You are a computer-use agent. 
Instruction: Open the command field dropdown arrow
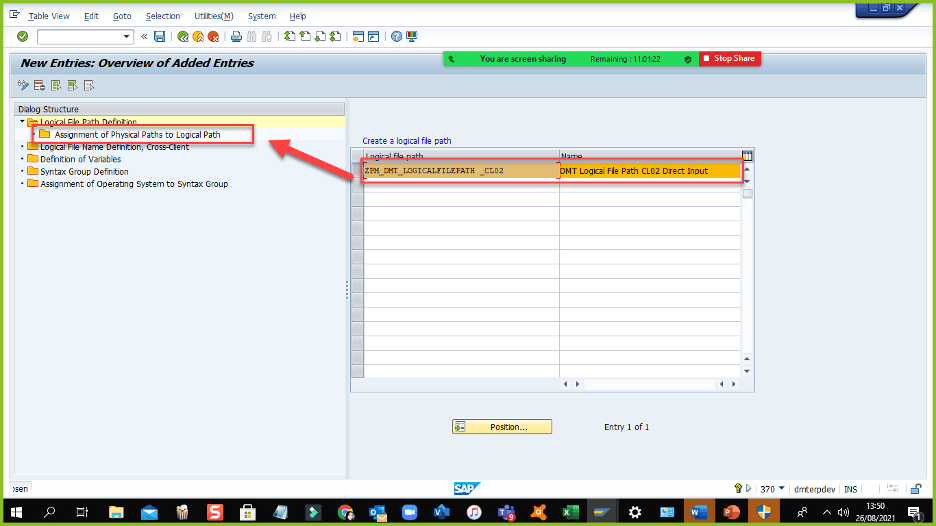click(x=127, y=37)
